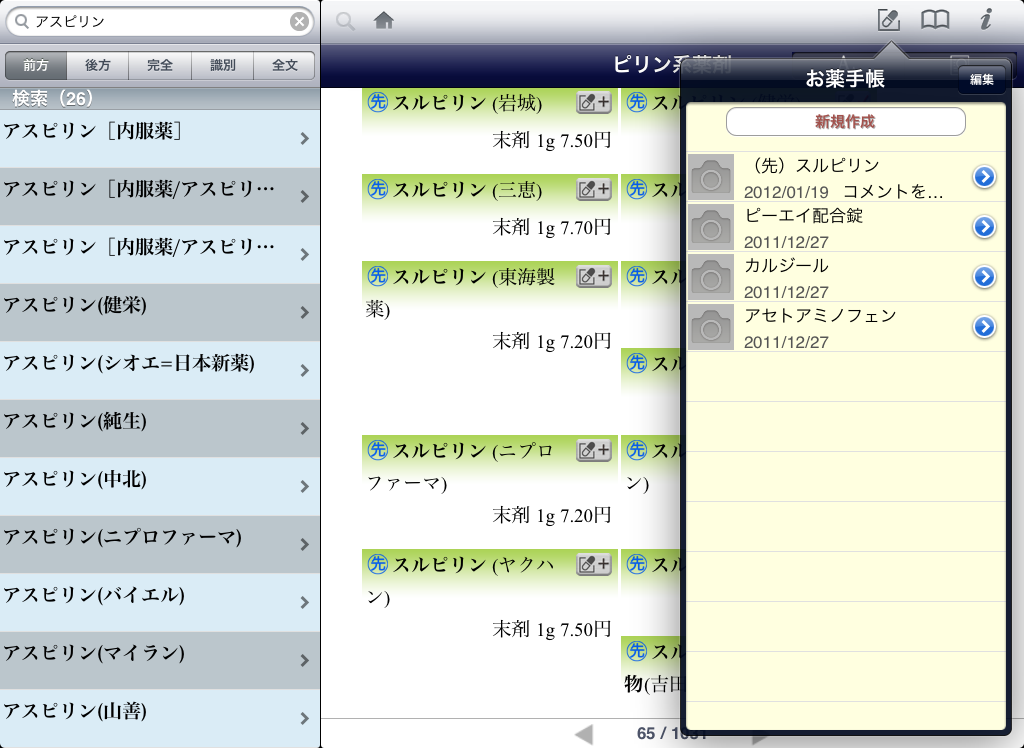
Task: Add スルピリン (ニプロファーマ) to medicine notebook
Action: pos(594,450)
